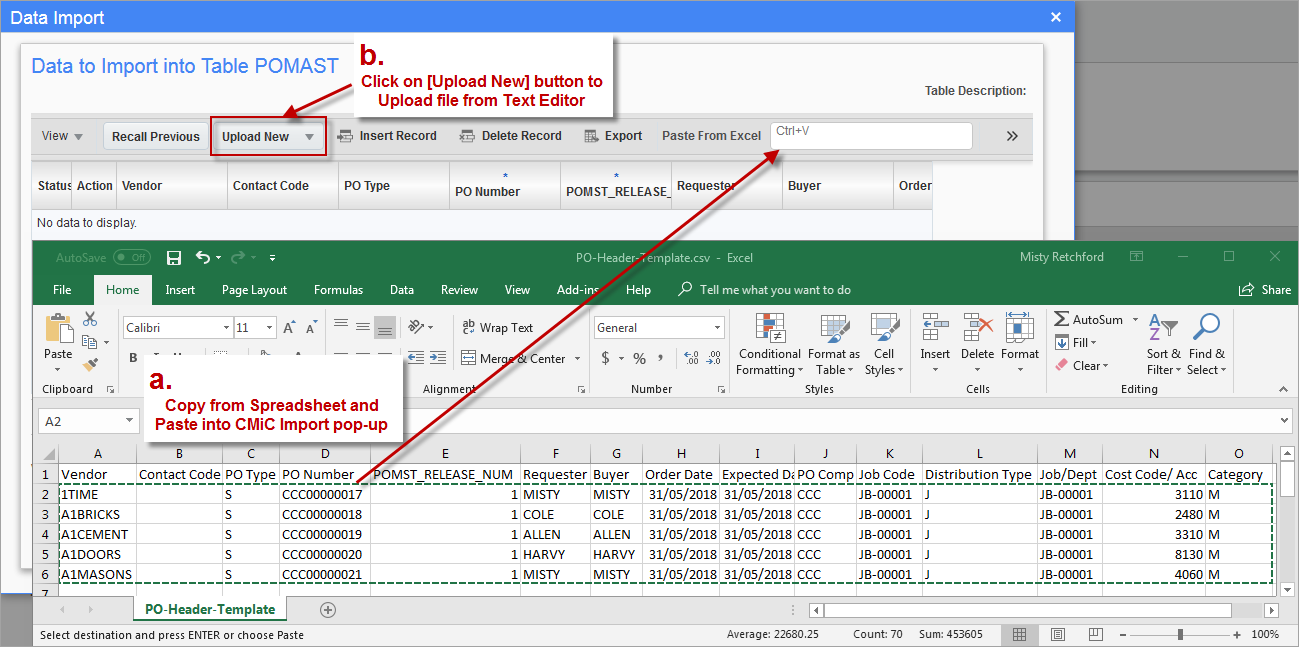1299x647 pixels.
Task: Click the Paste clipboard icon in ribbon
Action: click(x=59, y=328)
